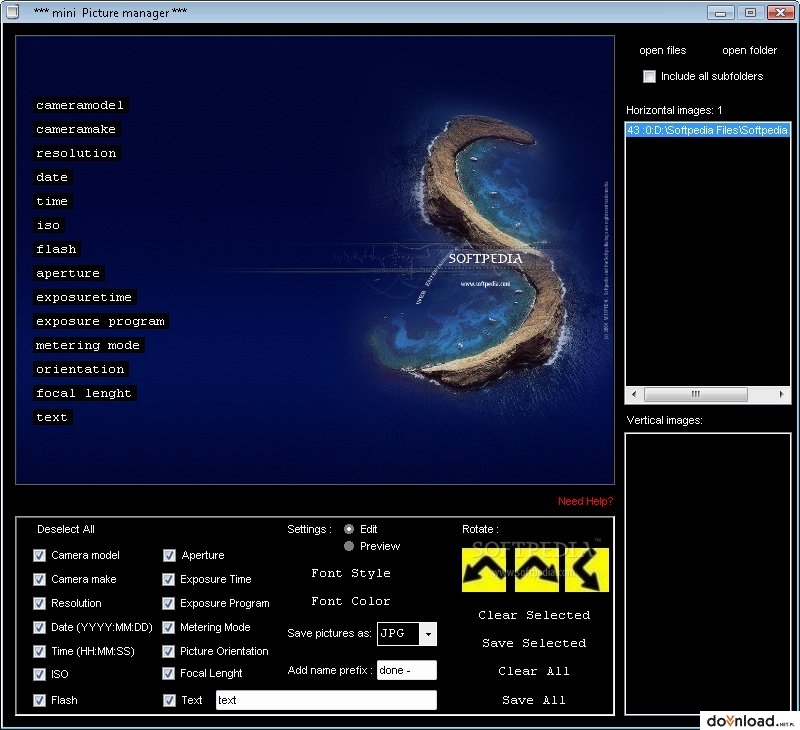Screen dimensions: 800x730
Task: Click the name prefix field containing 'done -'
Action: point(407,670)
